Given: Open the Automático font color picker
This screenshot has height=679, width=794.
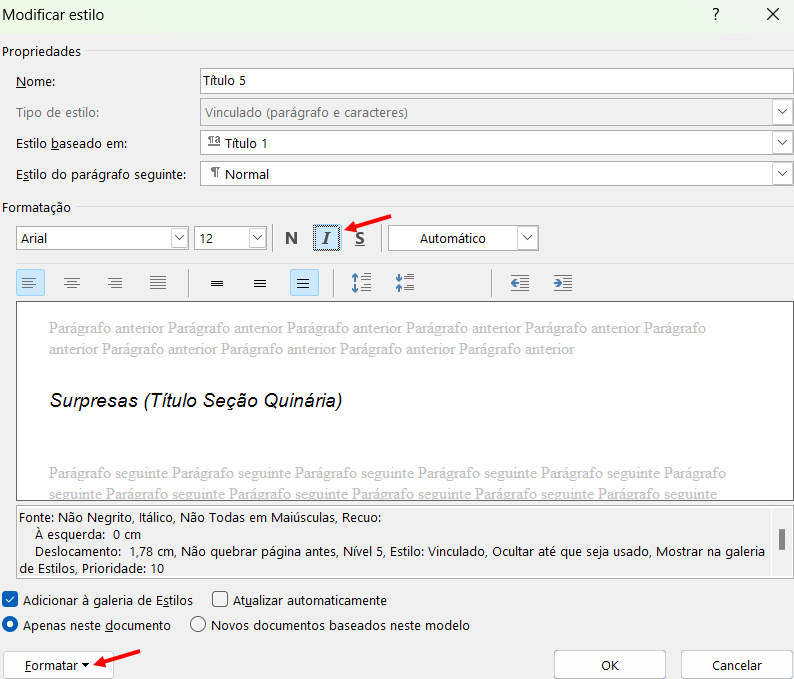Looking at the screenshot, I should click(x=527, y=238).
